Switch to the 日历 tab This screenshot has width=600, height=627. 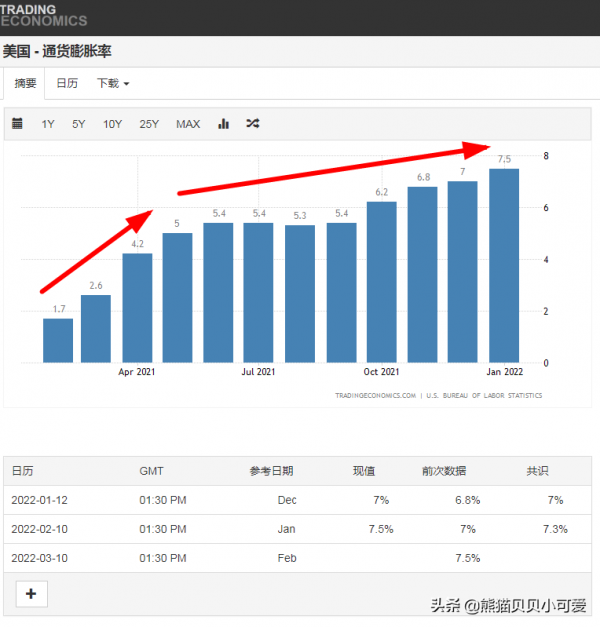(67, 83)
